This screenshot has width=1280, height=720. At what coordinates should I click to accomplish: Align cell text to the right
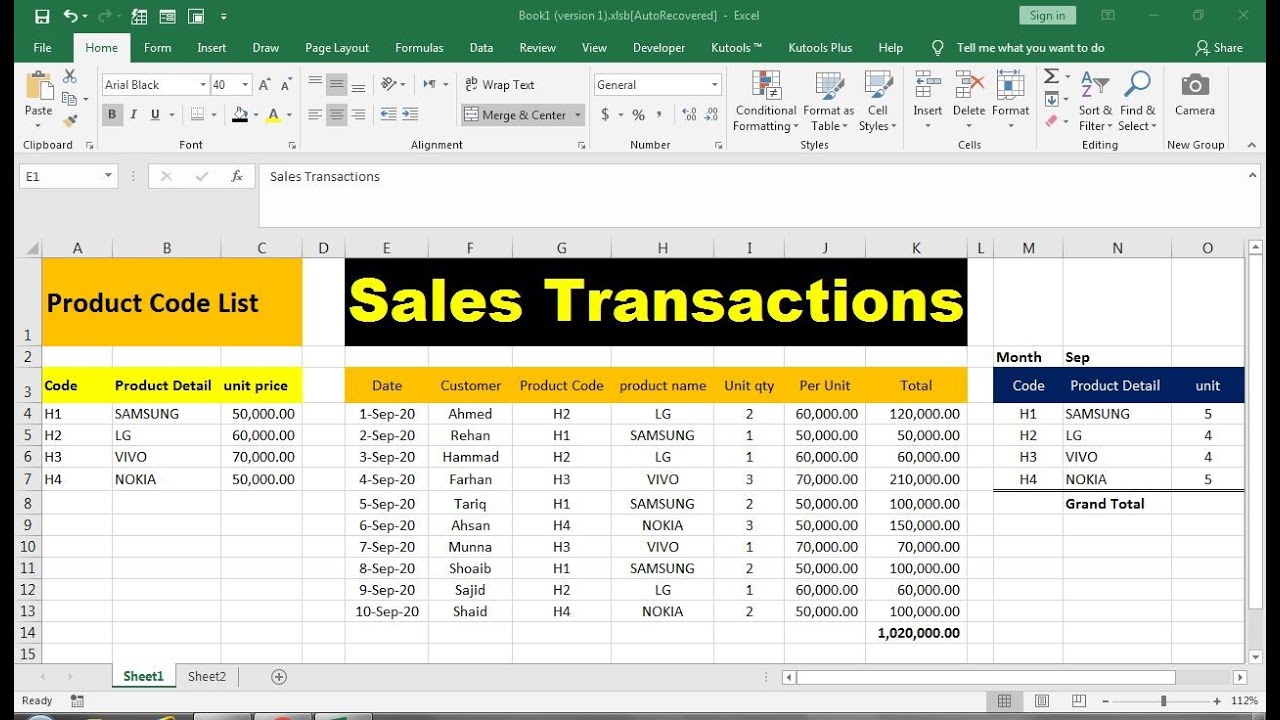pyautogui.click(x=359, y=115)
